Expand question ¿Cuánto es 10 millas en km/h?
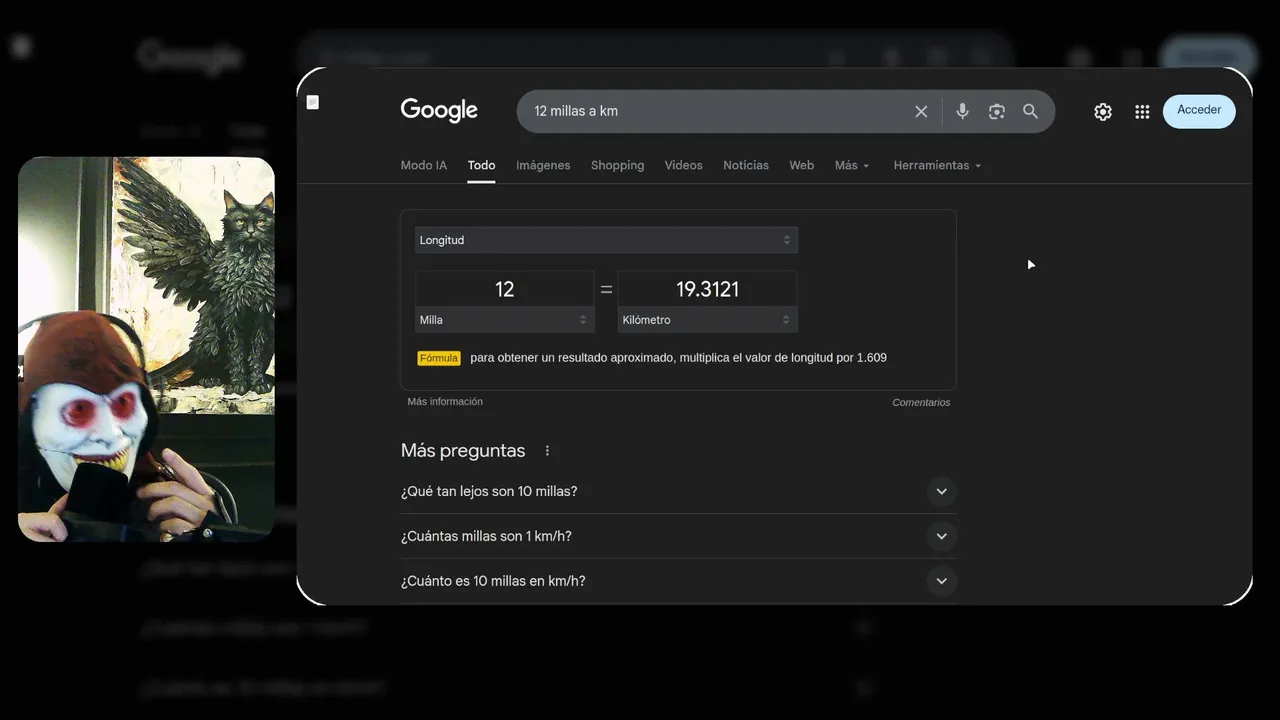Viewport: 1280px width, 720px height. click(x=678, y=581)
